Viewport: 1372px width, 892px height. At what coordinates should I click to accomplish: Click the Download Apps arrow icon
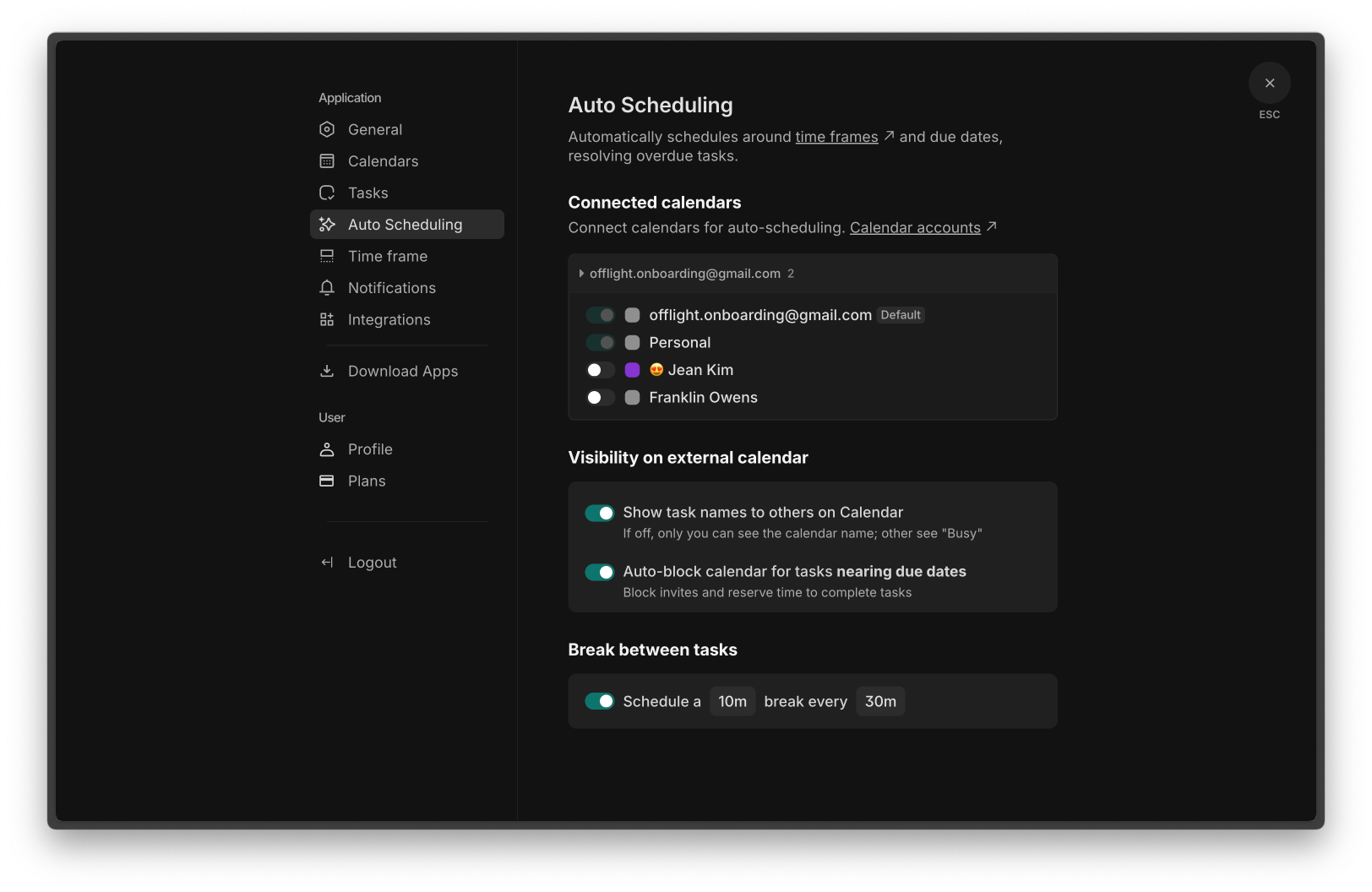[x=327, y=371]
